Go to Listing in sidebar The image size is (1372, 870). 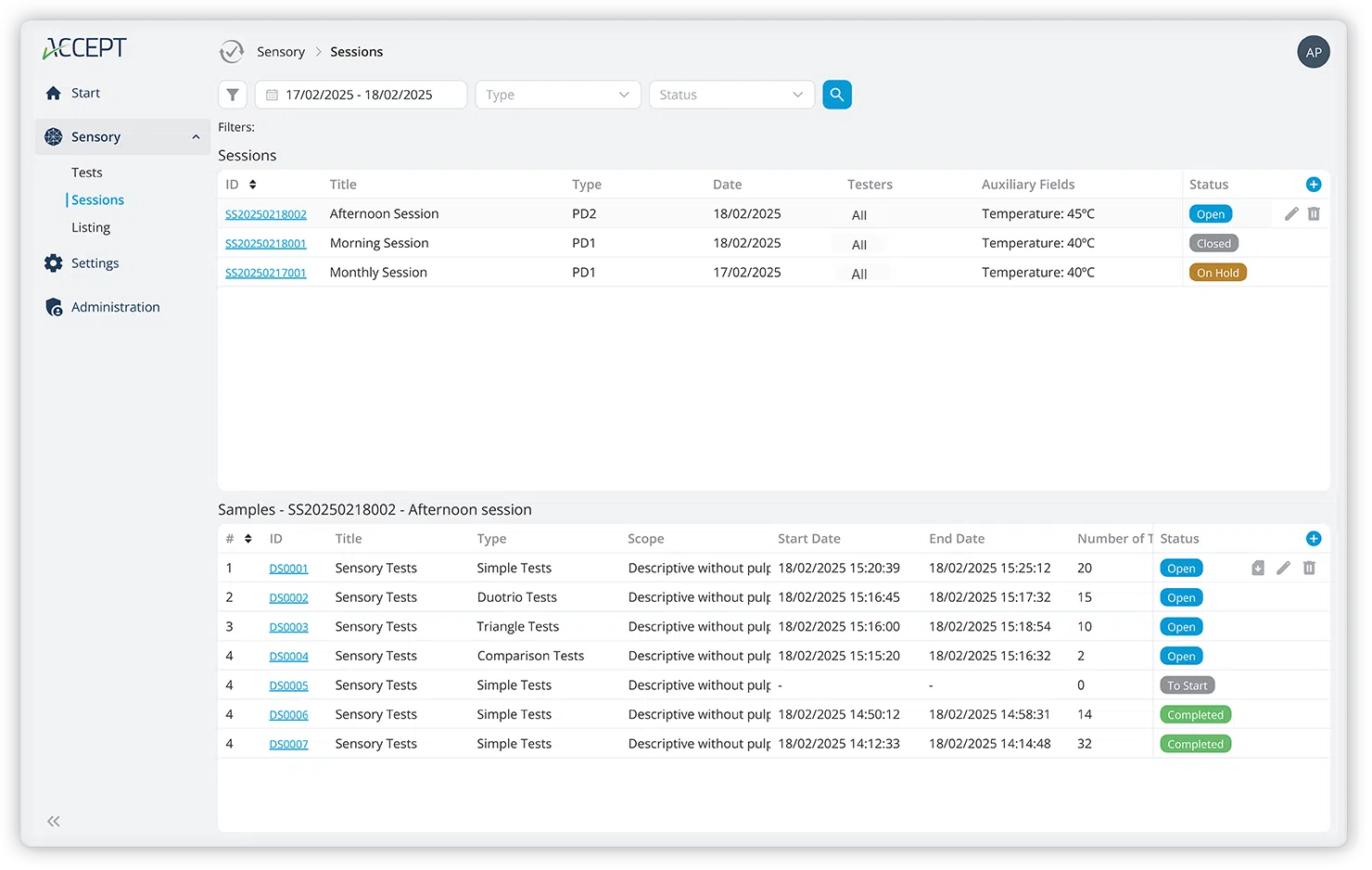click(x=91, y=227)
